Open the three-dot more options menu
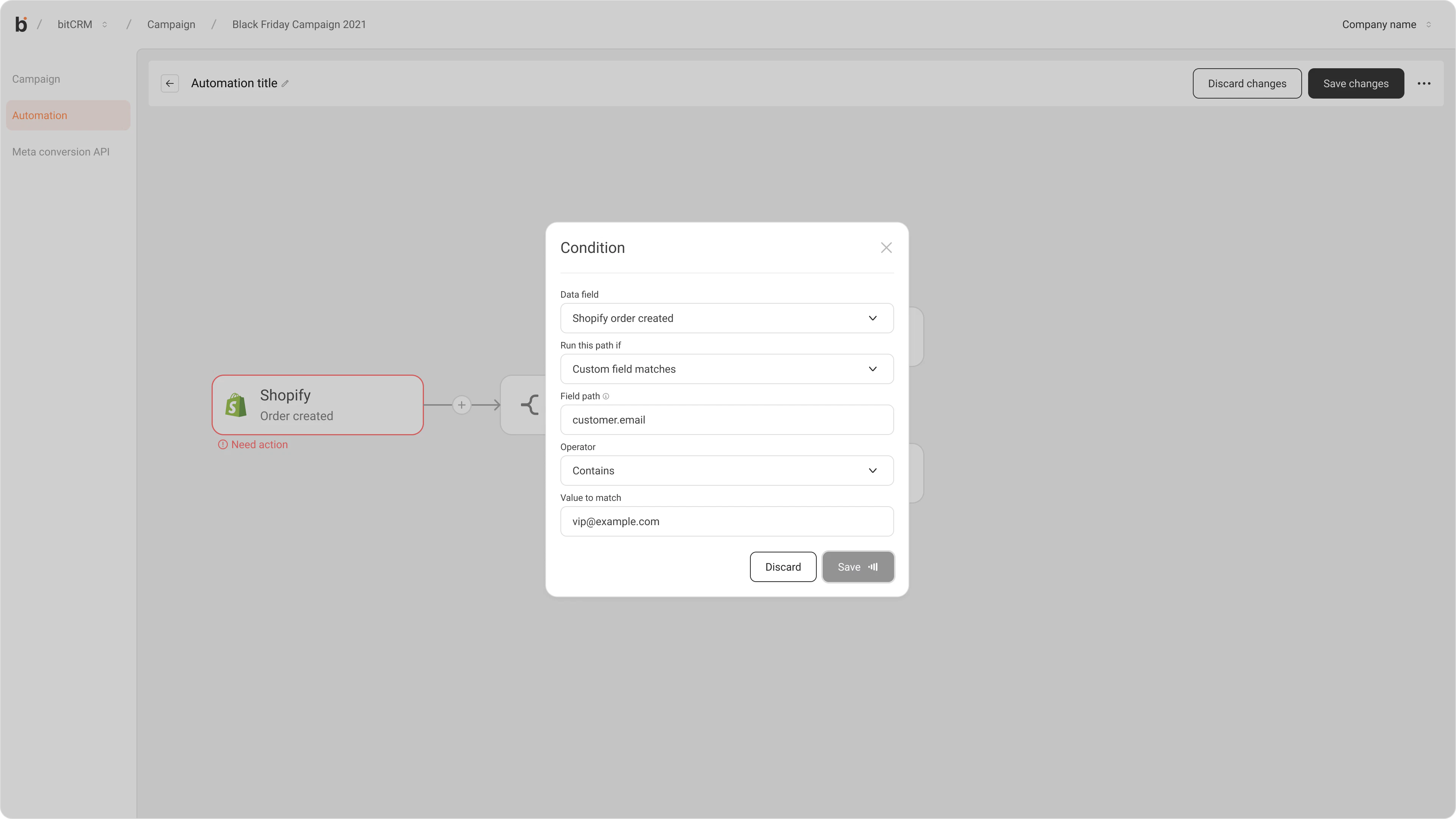The height and width of the screenshot is (819, 1456). click(1424, 84)
